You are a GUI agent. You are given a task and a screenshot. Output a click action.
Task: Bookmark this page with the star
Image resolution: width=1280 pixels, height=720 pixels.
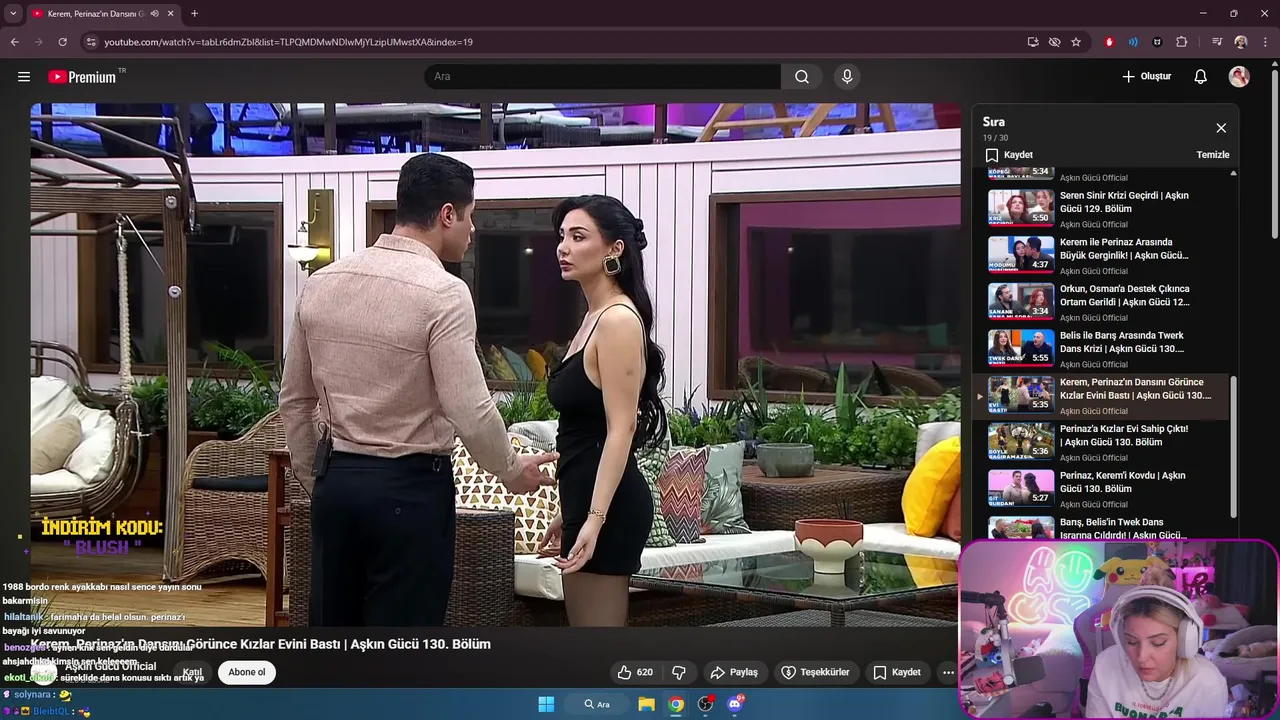pos(1076,42)
